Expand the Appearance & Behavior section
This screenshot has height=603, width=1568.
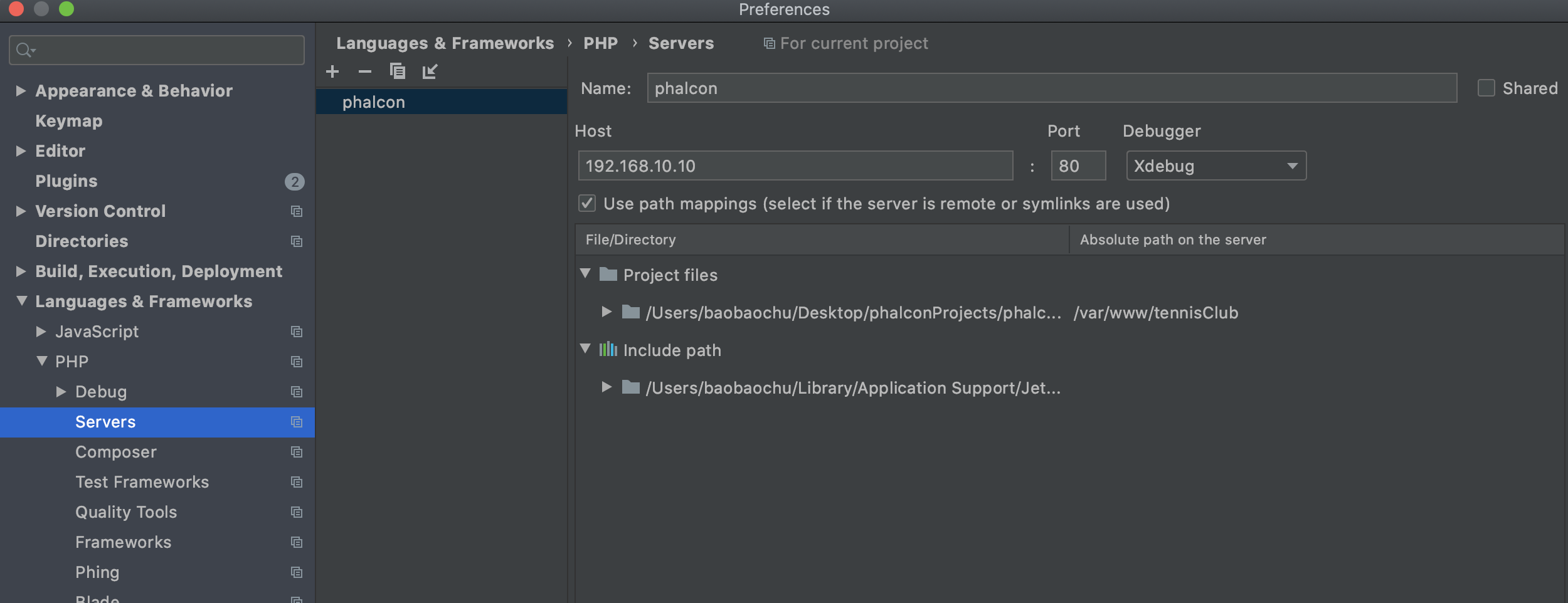pyautogui.click(x=21, y=91)
